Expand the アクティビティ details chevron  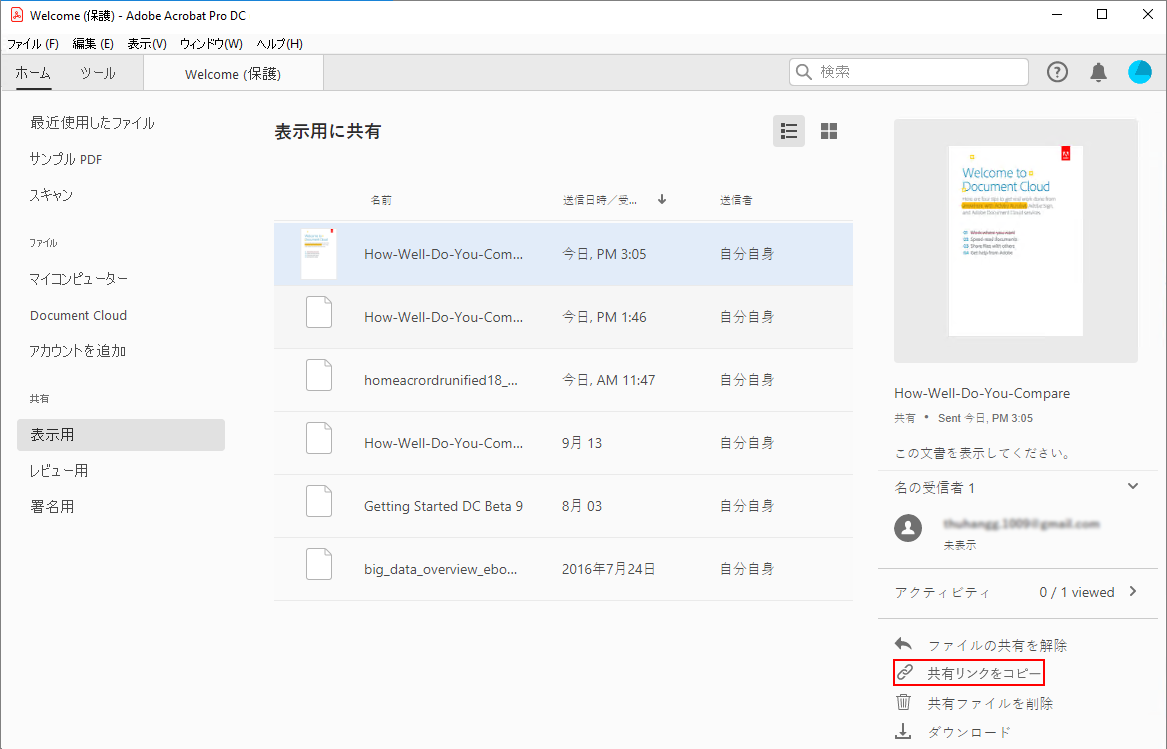1133,591
